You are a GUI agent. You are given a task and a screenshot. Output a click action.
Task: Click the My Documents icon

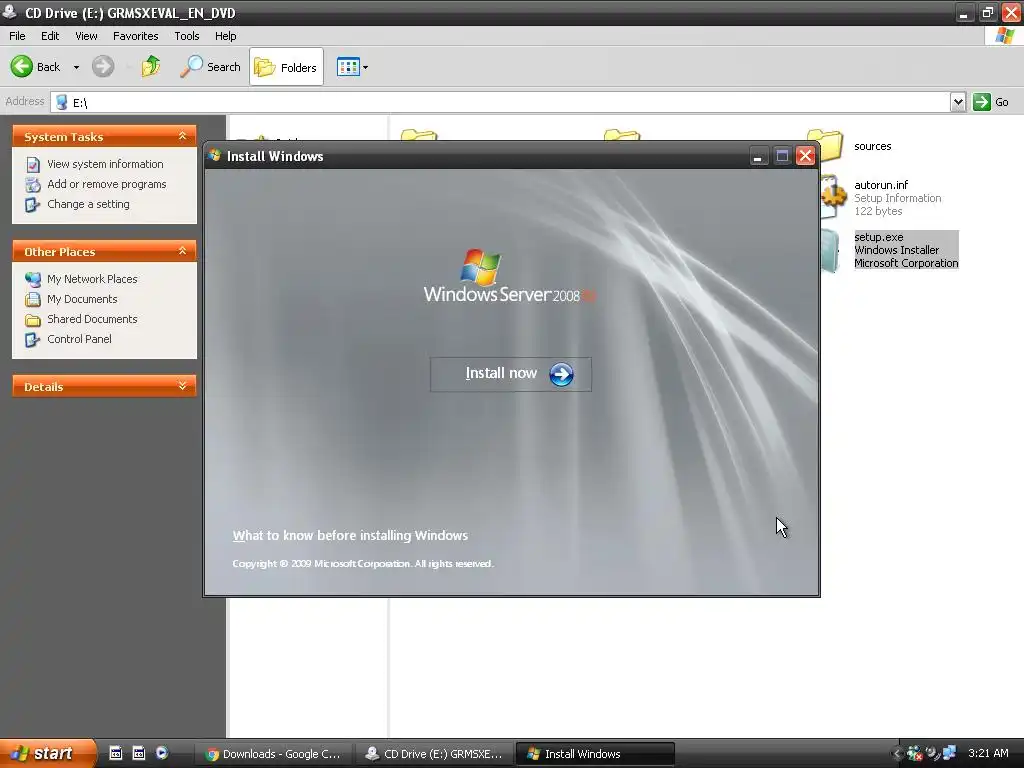click(x=33, y=300)
